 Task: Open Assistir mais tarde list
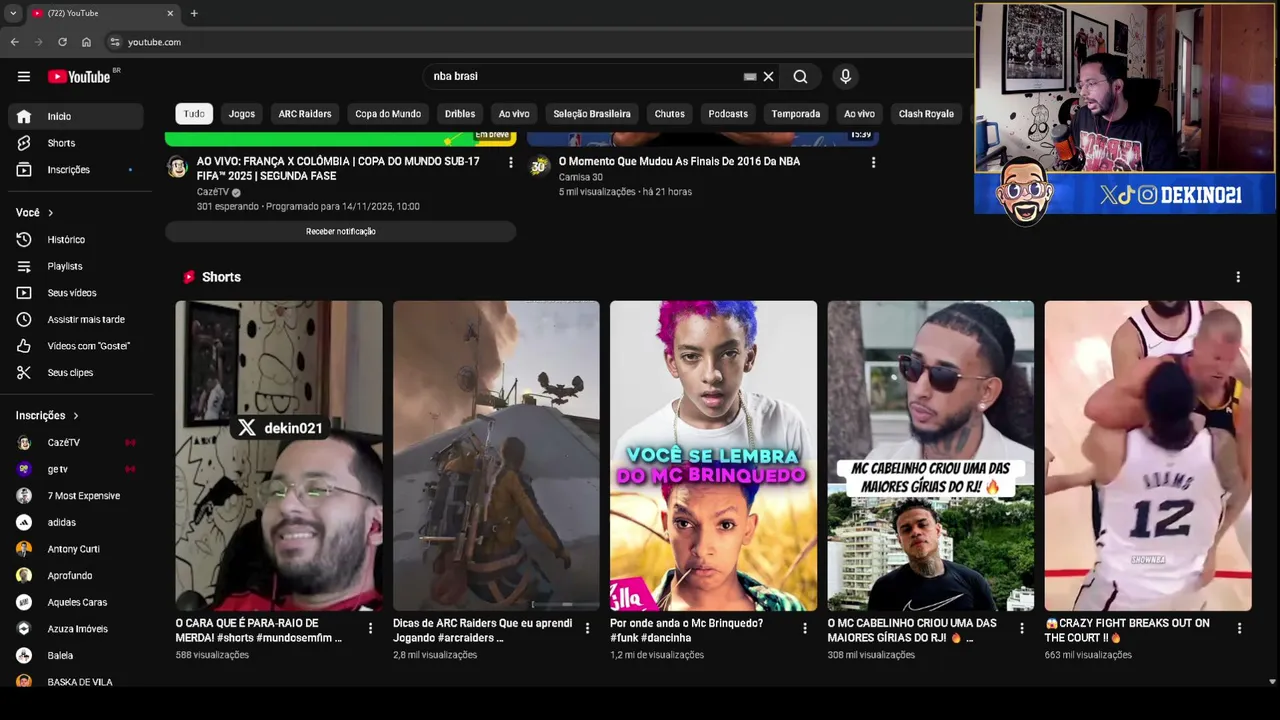click(x=75, y=319)
